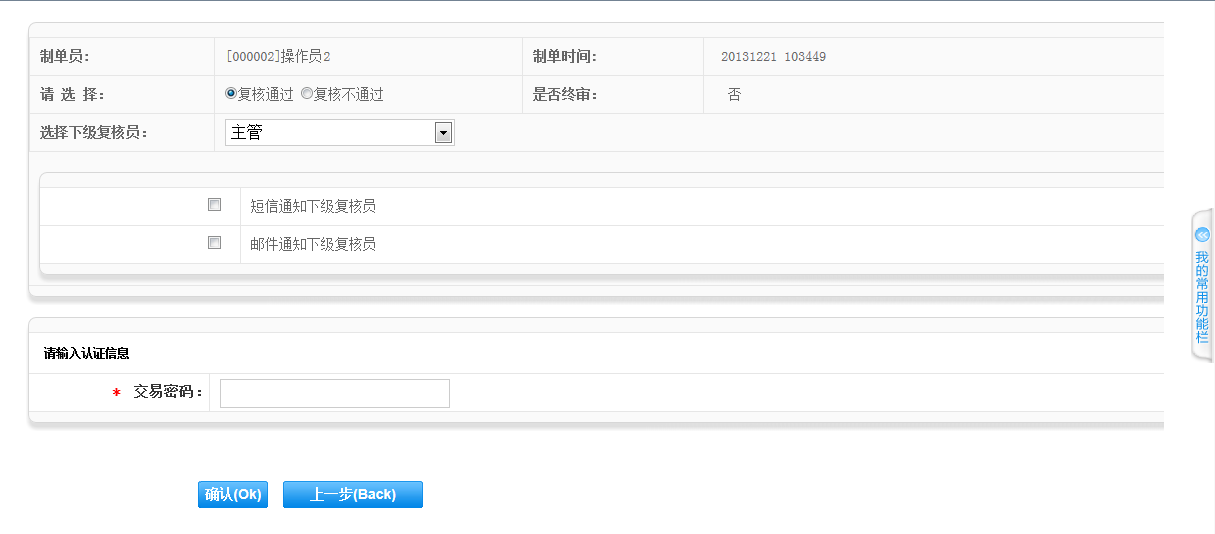Image resolution: width=1215 pixels, height=534 pixels.
Task: Enable the 短信通知下级复核员 checkbox
Action: pyautogui.click(x=214, y=205)
